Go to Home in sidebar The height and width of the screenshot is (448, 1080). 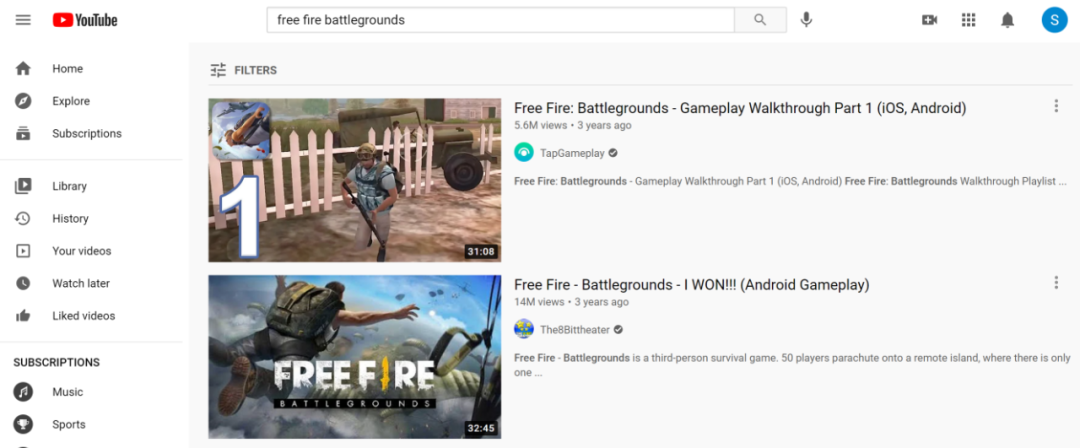click(67, 69)
